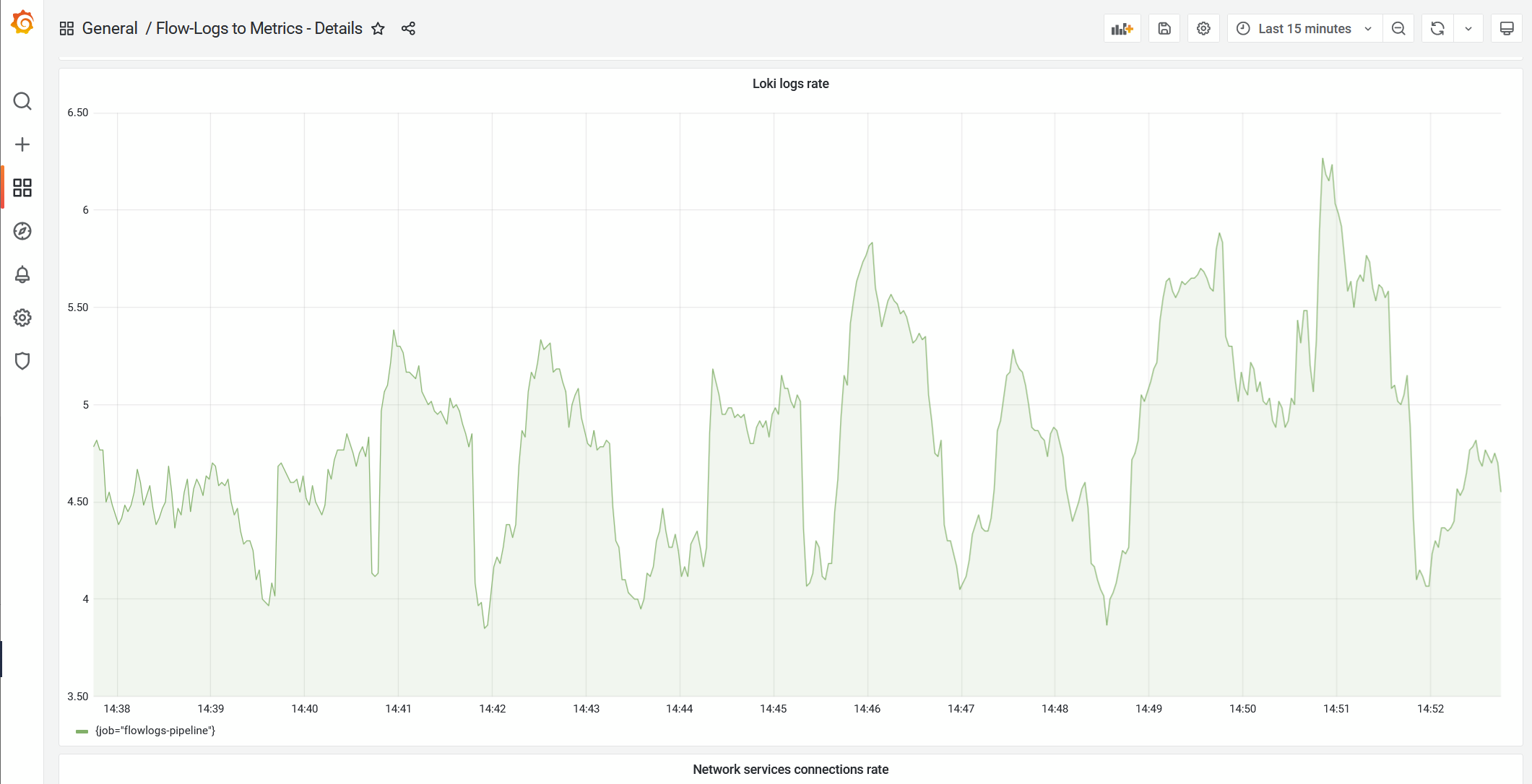Image resolution: width=1532 pixels, height=784 pixels.
Task: Save the dashboard with disk icon
Action: pos(1164,29)
